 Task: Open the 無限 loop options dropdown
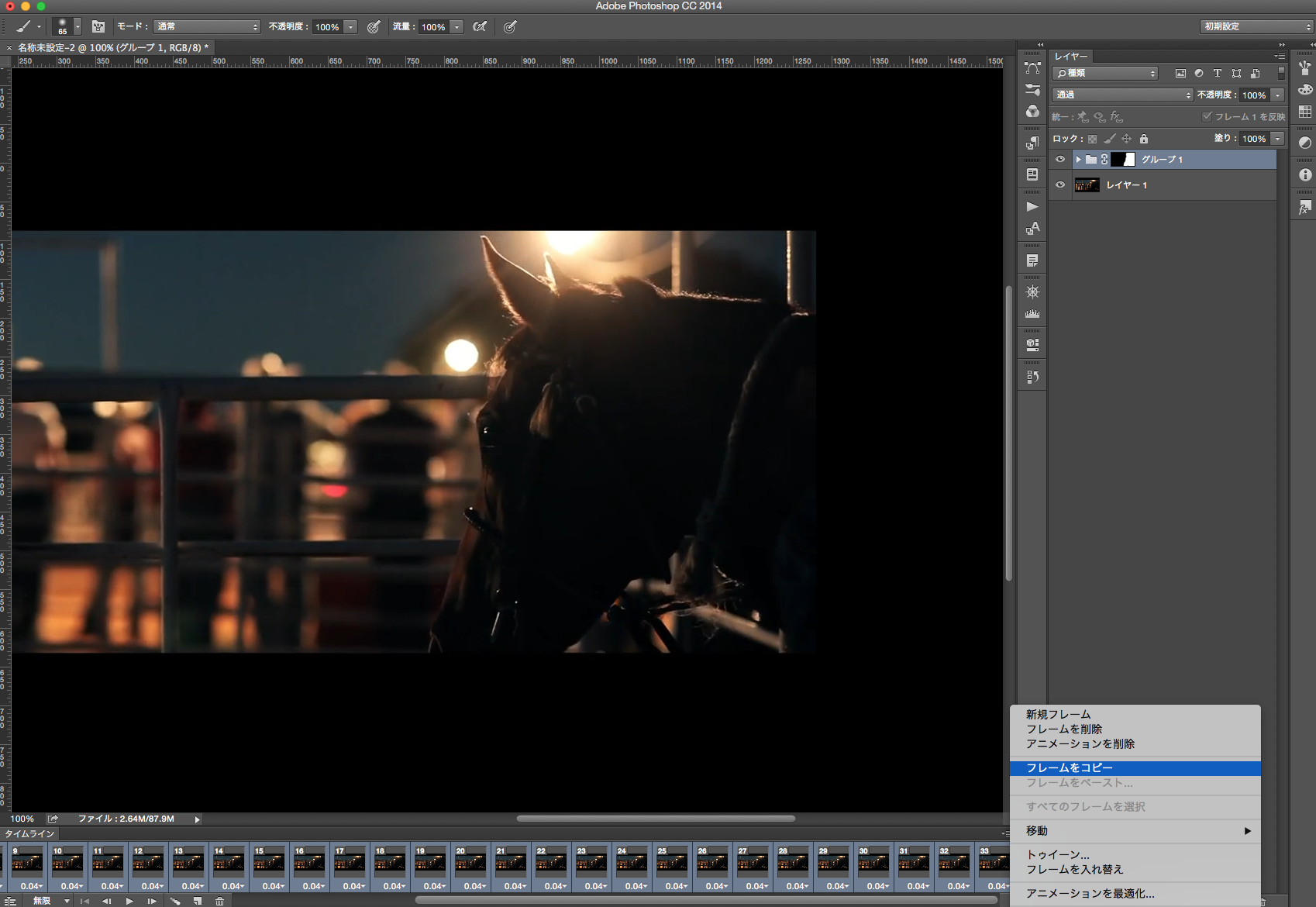(51, 901)
